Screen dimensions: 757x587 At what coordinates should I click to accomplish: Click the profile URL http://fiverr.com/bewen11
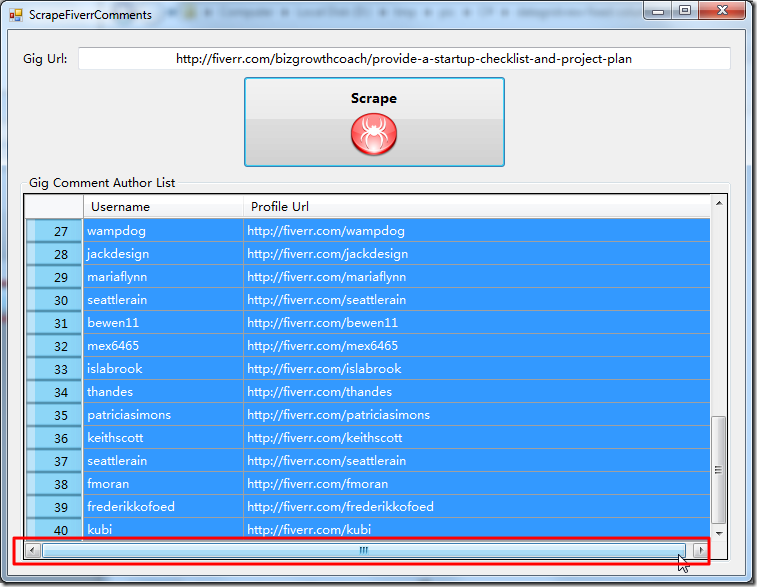tap(477, 323)
